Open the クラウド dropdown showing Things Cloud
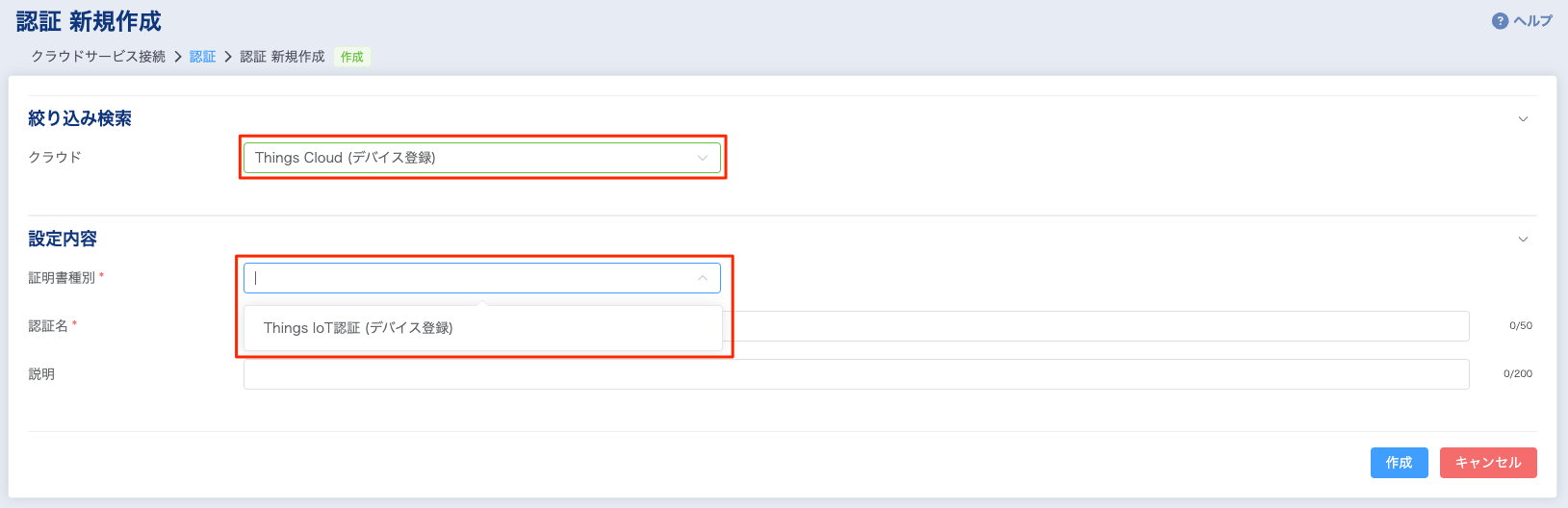The height and width of the screenshot is (508, 1568). click(472, 158)
